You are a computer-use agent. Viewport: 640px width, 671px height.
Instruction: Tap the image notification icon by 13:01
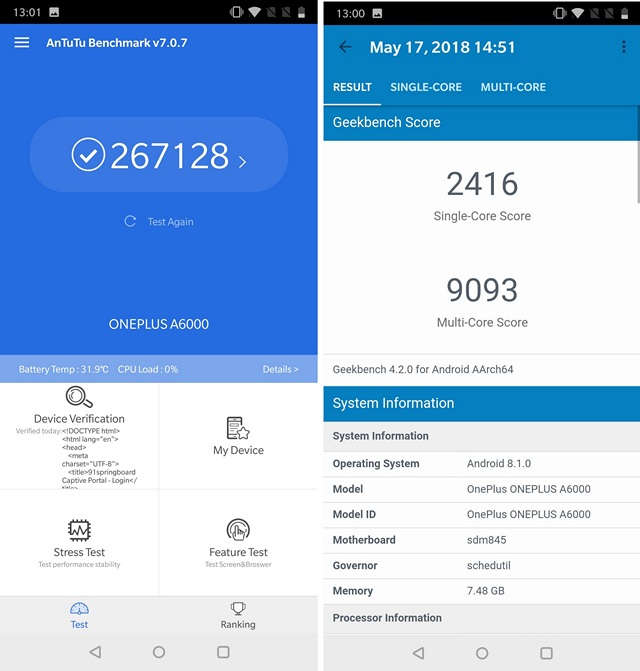[54, 12]
